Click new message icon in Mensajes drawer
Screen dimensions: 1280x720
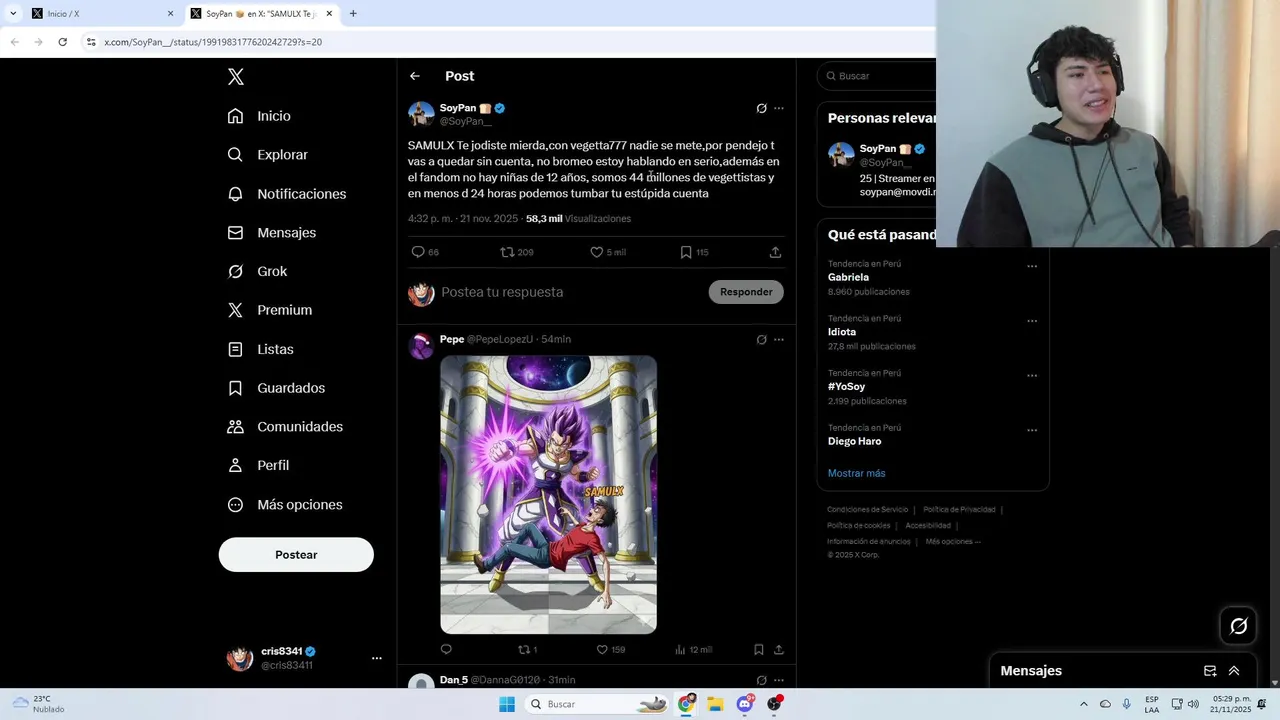click(1210, 671)
